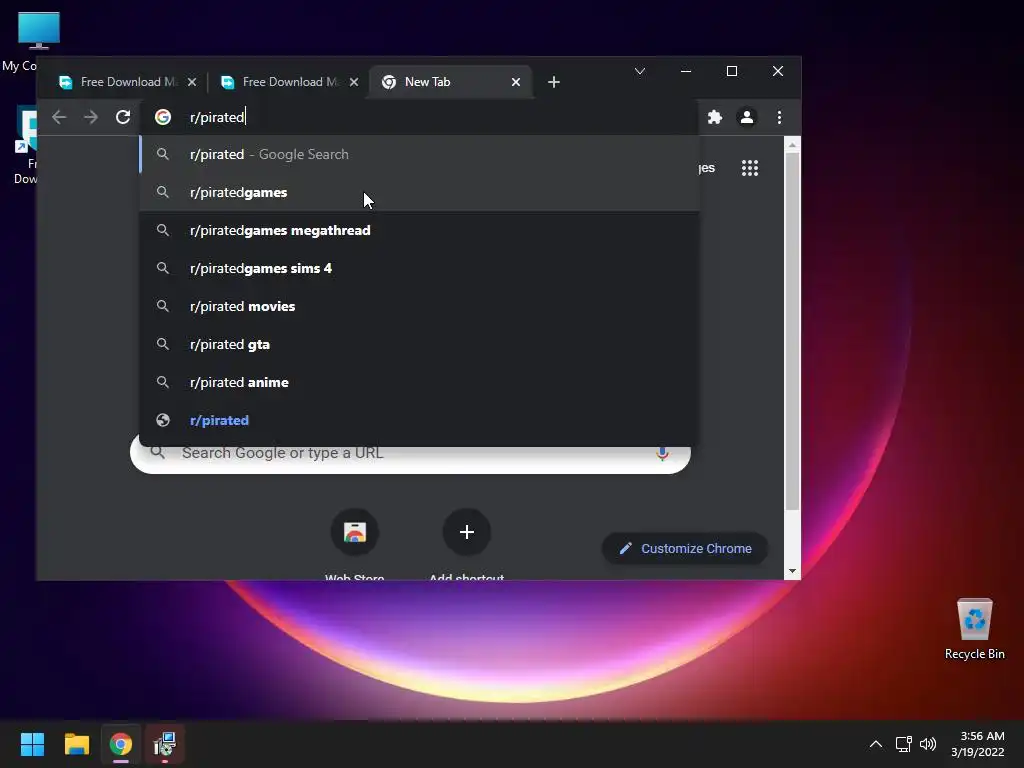Pick the r/pirated movies suggestion
Image resolution: width=1024 pixels, height=768 pixels.
click(419, 306)
